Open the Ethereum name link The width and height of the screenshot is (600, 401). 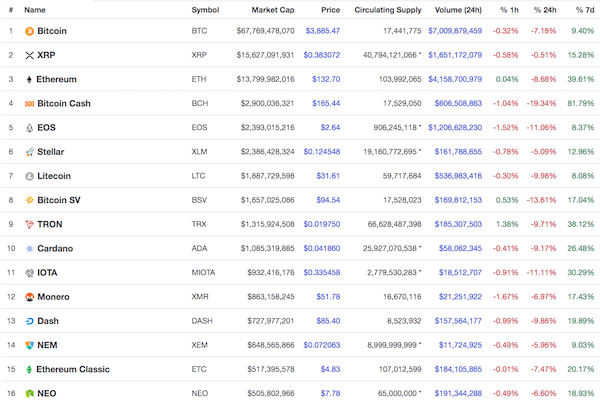coord(57,79)
